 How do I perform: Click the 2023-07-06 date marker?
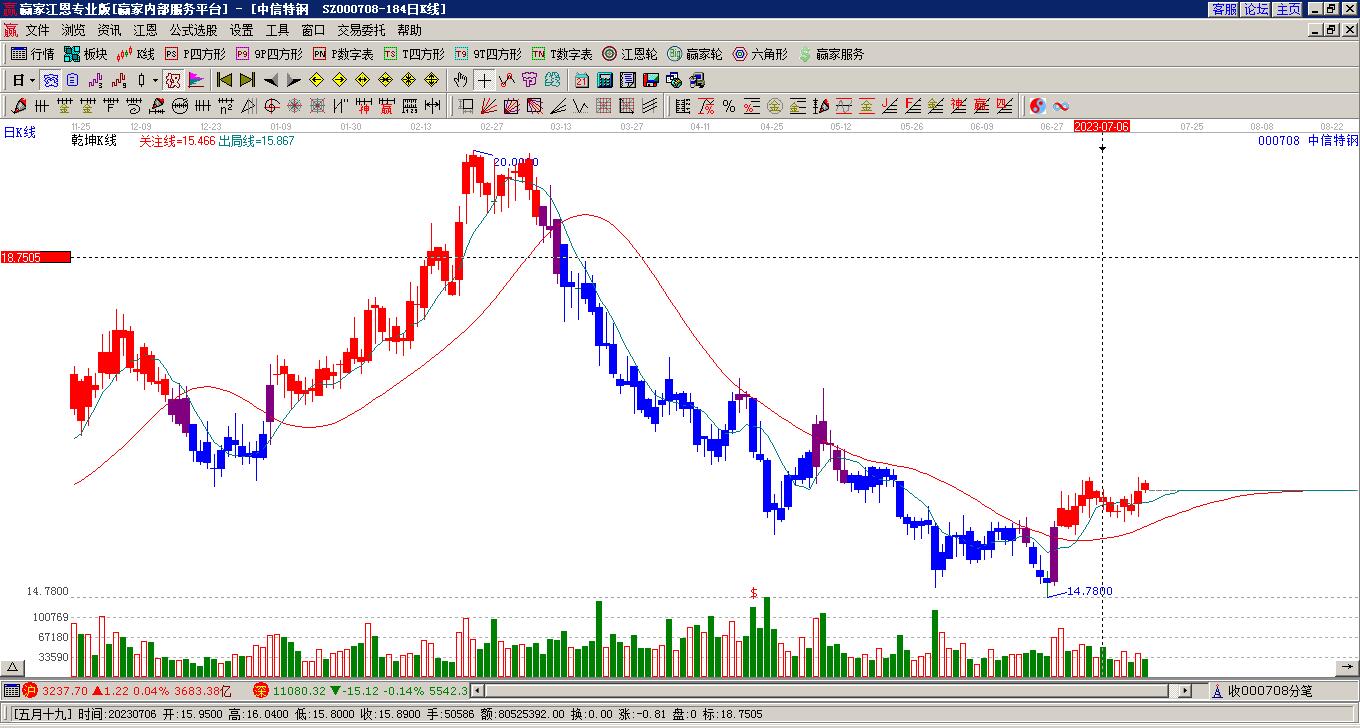[x=1102, y=127]
